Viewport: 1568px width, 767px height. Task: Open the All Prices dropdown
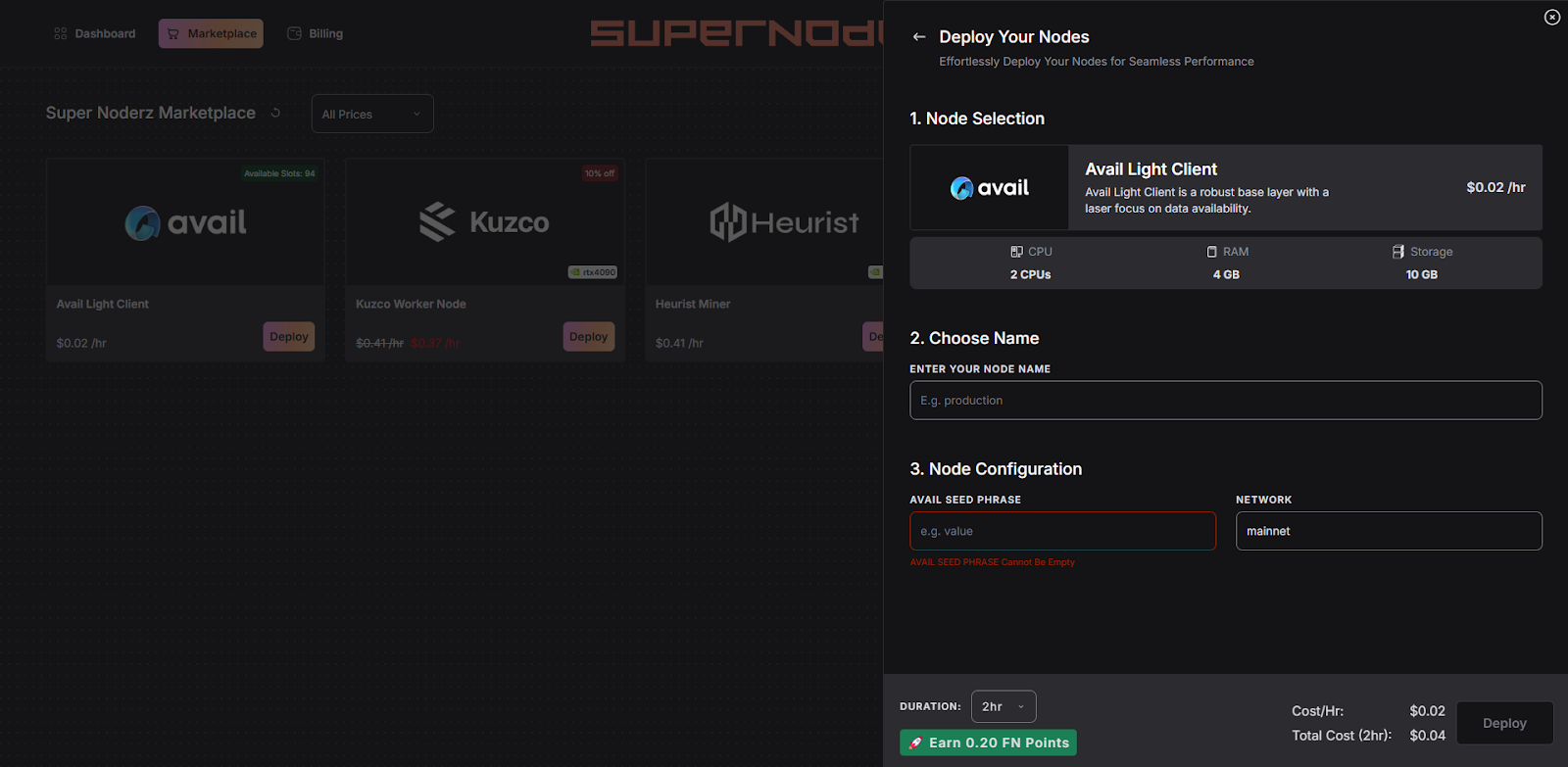pyautogui.click(x=372, y=114)
